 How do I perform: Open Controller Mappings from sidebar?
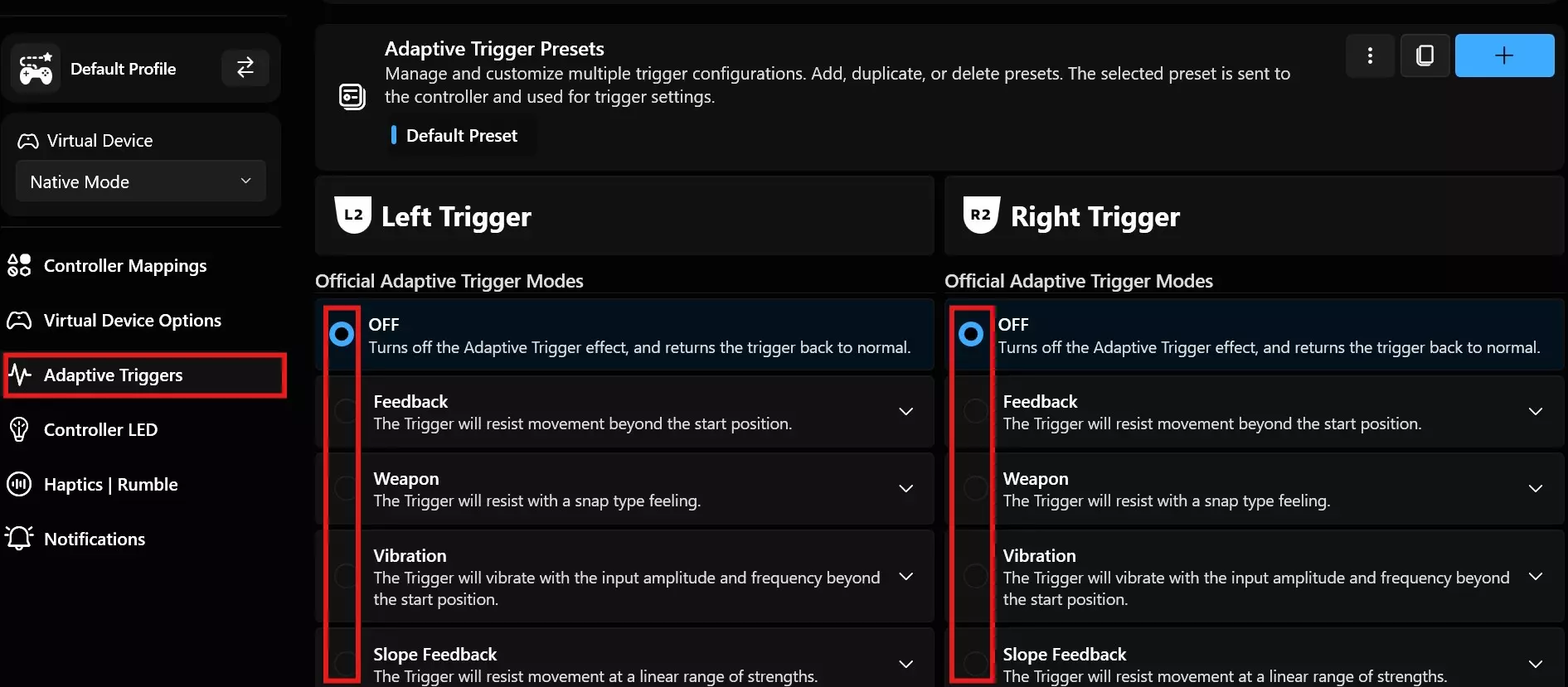pos(124,265)
